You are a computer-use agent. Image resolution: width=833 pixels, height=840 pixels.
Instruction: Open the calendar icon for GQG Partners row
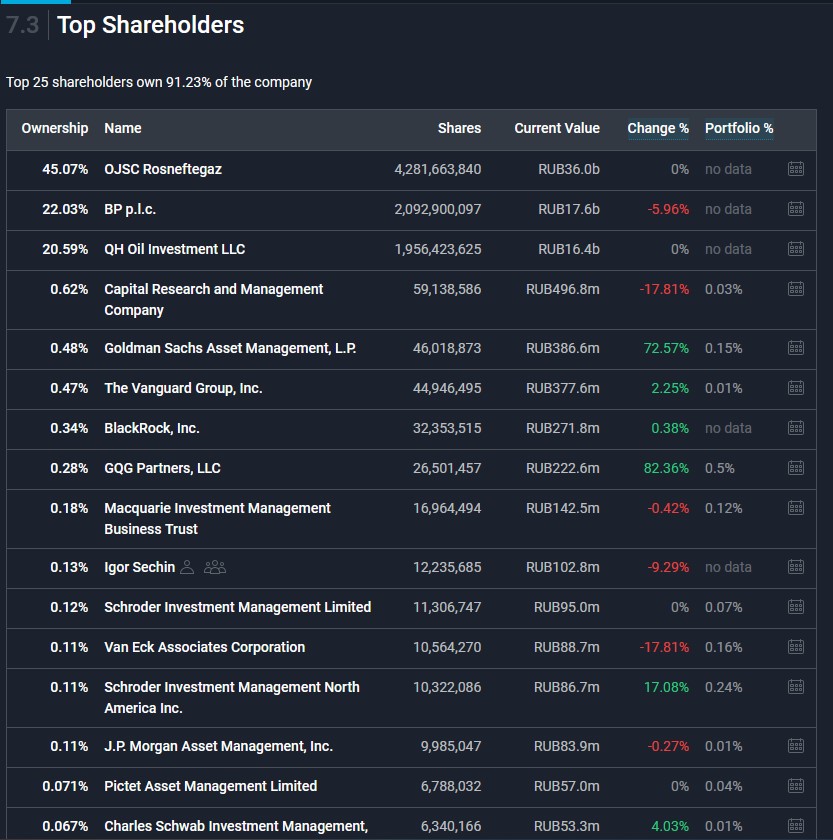(796, 468)
